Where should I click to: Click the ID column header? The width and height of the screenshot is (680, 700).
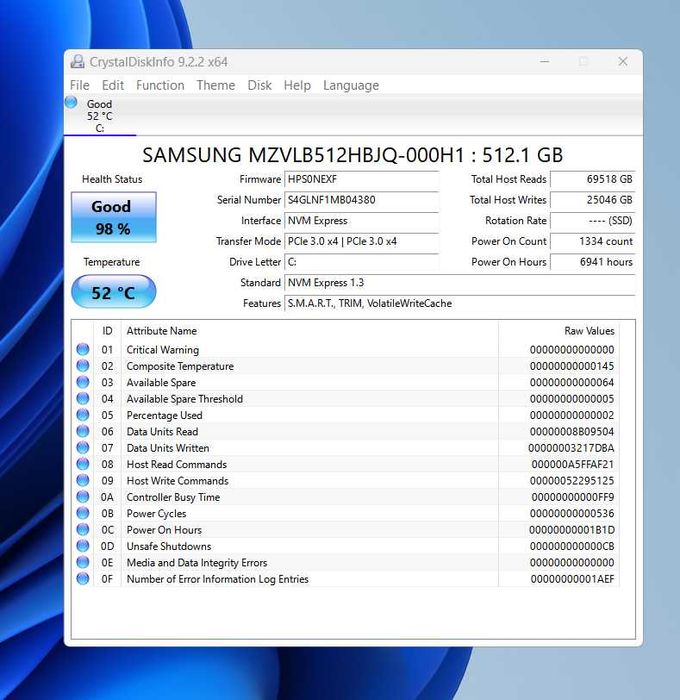[107, 331]
